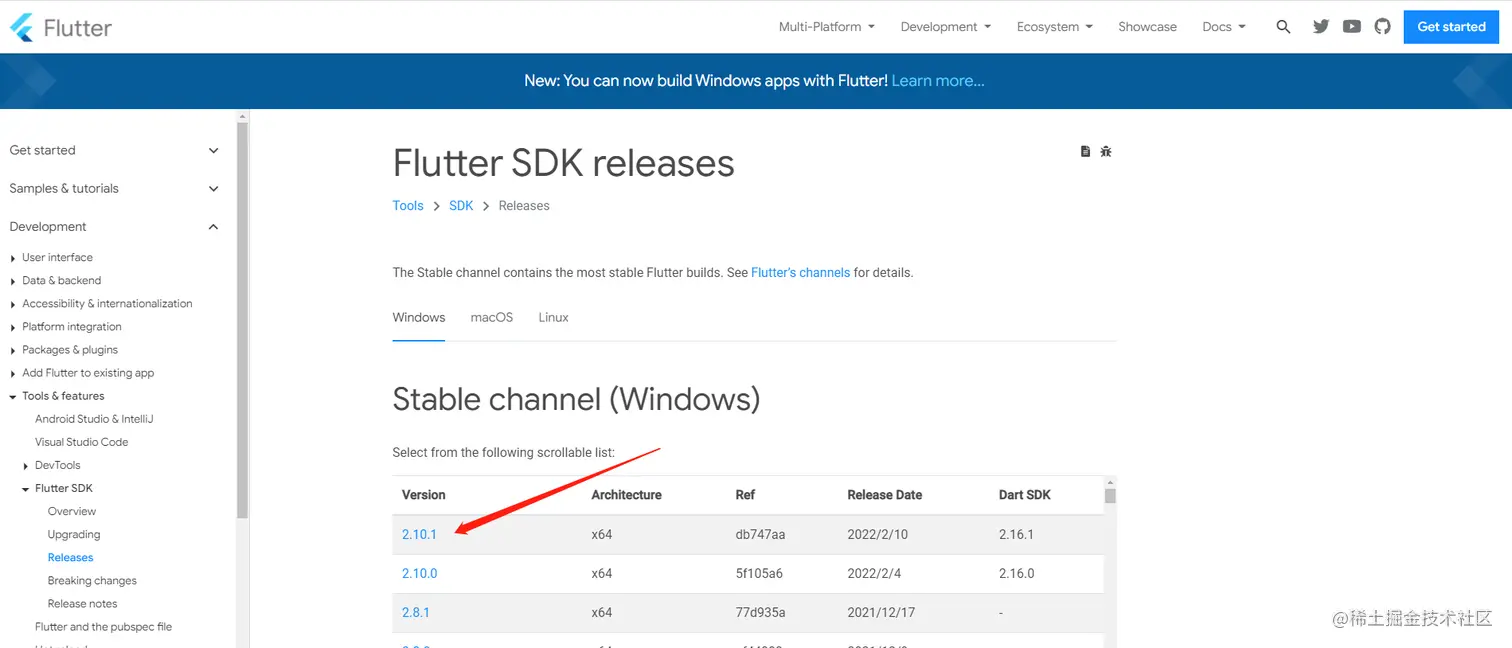Open the Breaking changes page
This screenshot has width=1512, height=648.
(92, 580)
